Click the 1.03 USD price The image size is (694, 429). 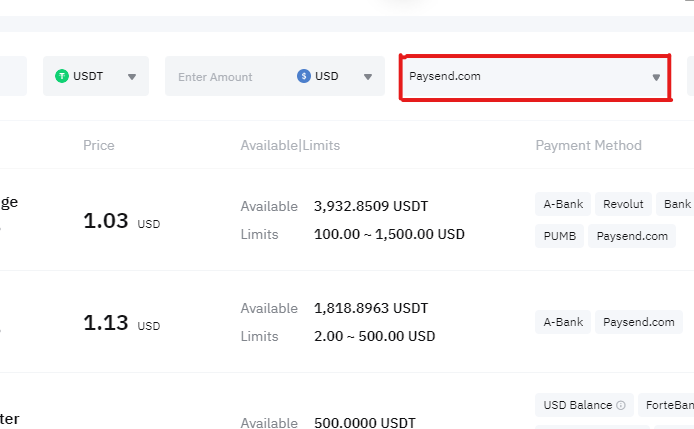coord(122,221)
